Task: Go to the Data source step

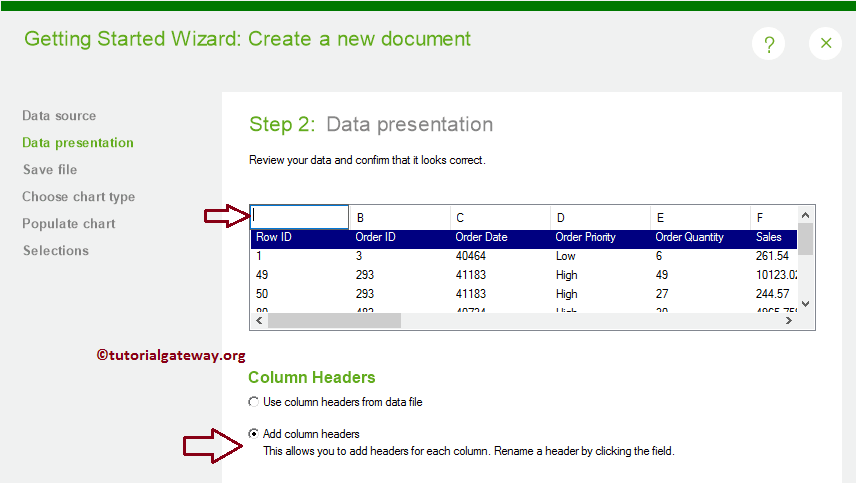Action: click(x=59, y=116)
